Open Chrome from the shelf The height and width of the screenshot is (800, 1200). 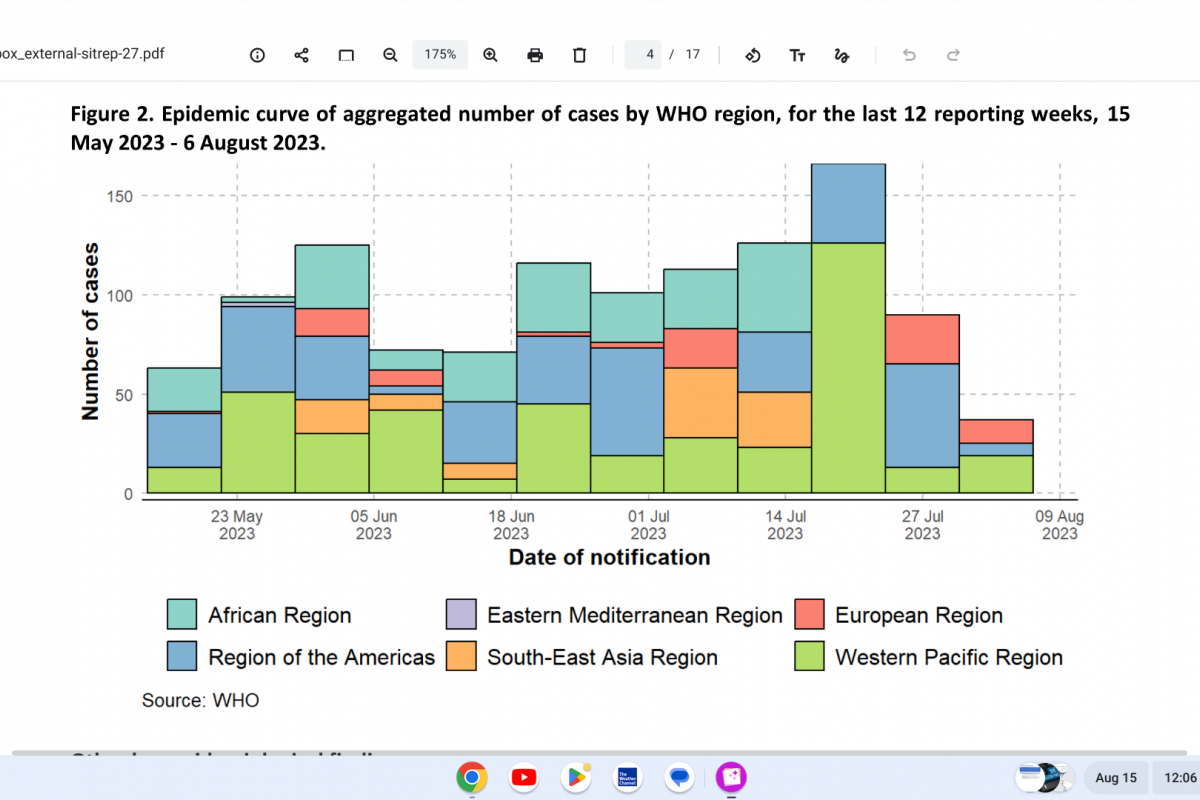click(x=472, y=776)
